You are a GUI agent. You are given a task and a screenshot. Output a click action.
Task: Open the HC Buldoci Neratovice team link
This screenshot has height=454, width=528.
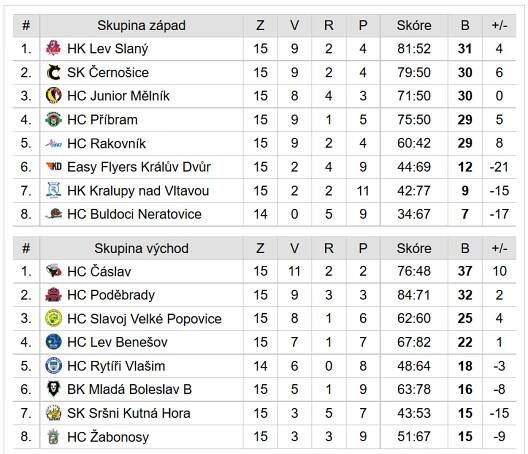click(x=134, y=214)
